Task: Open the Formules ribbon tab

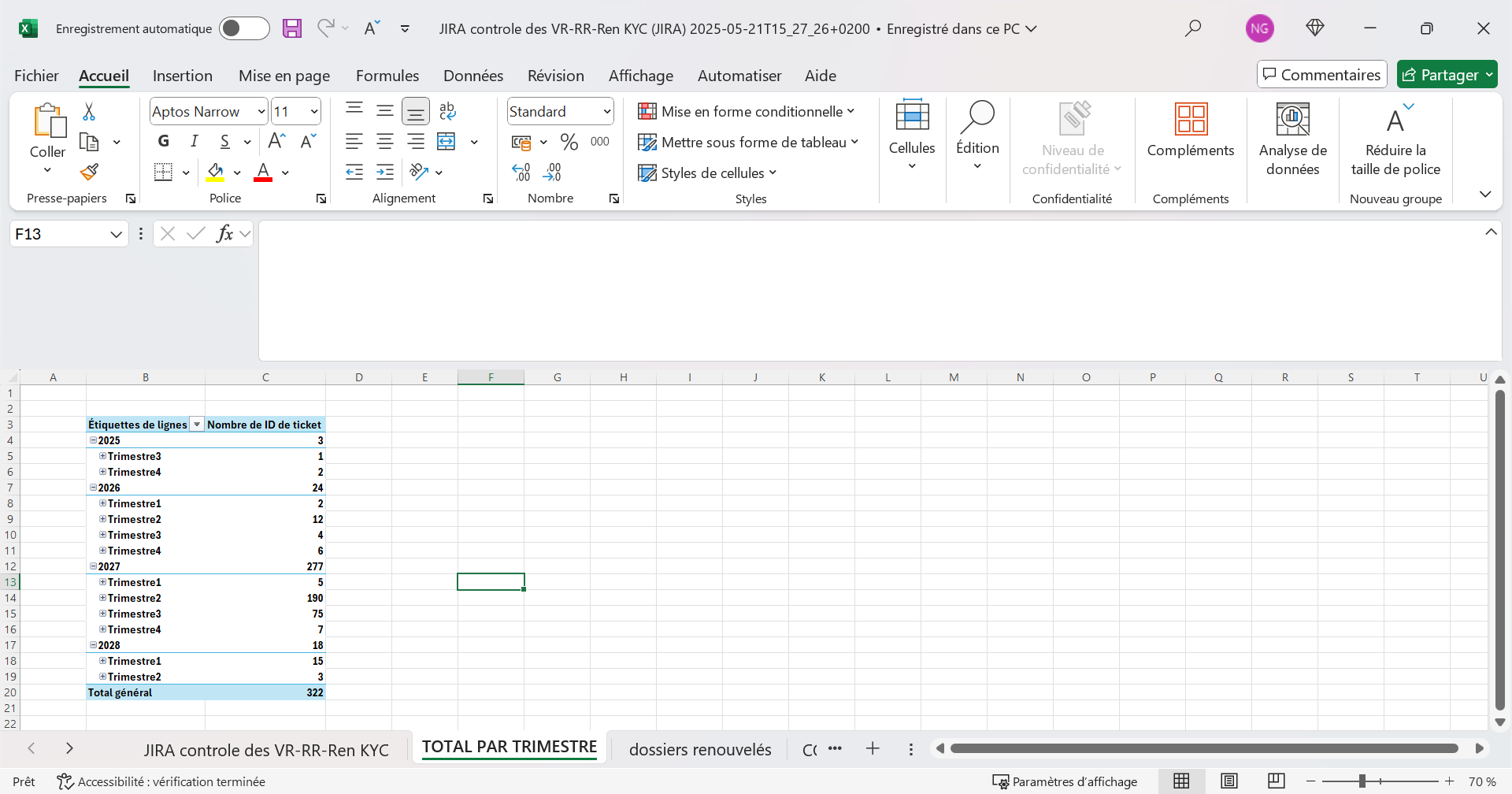Action: [387, 76]
